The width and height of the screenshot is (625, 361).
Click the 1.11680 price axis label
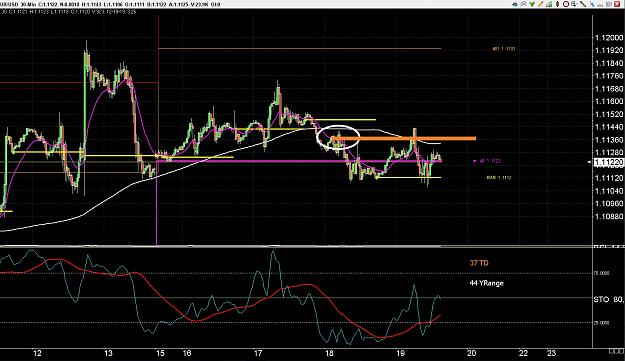(x=609, y=88)
